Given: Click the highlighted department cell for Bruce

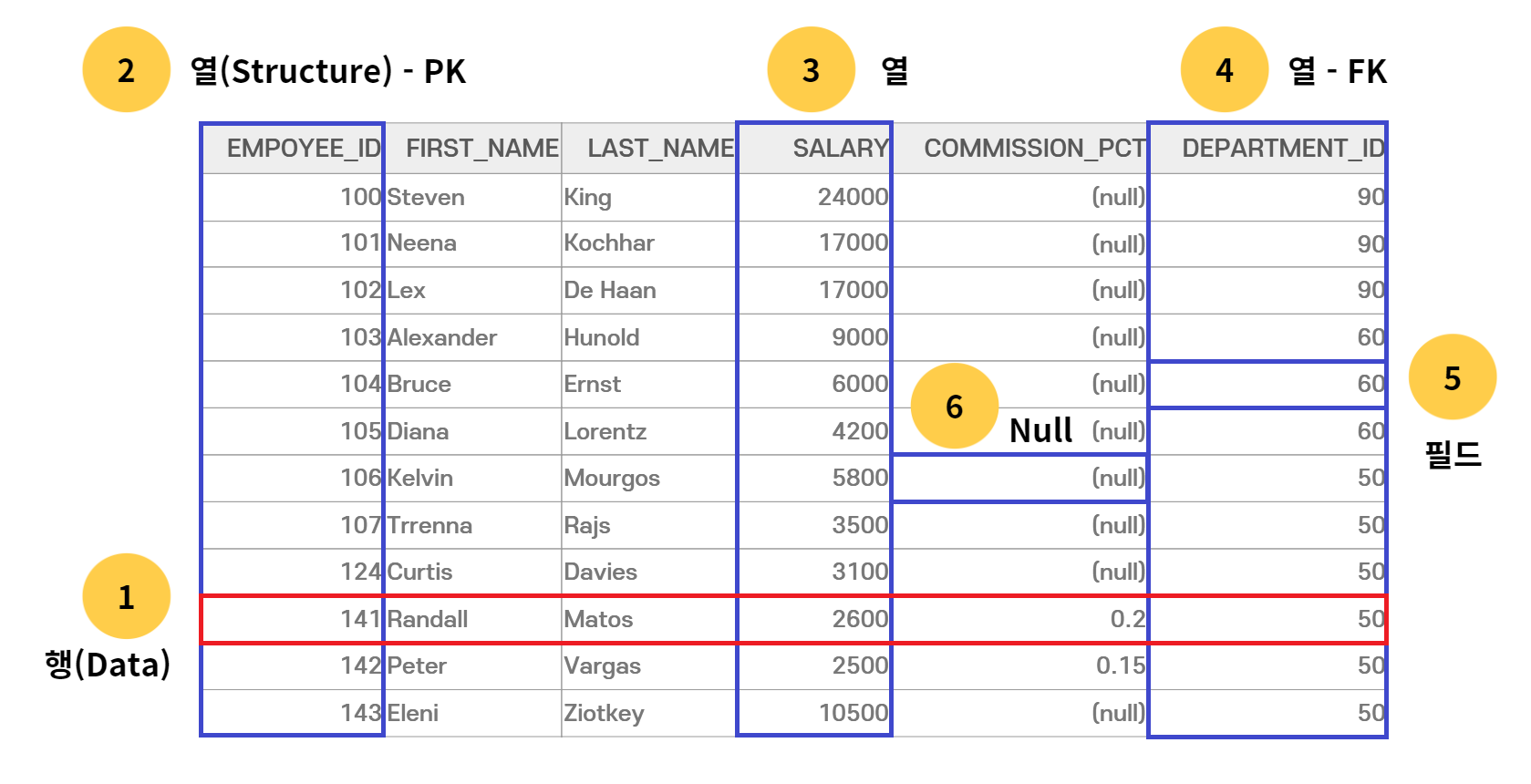Looking at the screenshot, I should (x=1267, y=384).
